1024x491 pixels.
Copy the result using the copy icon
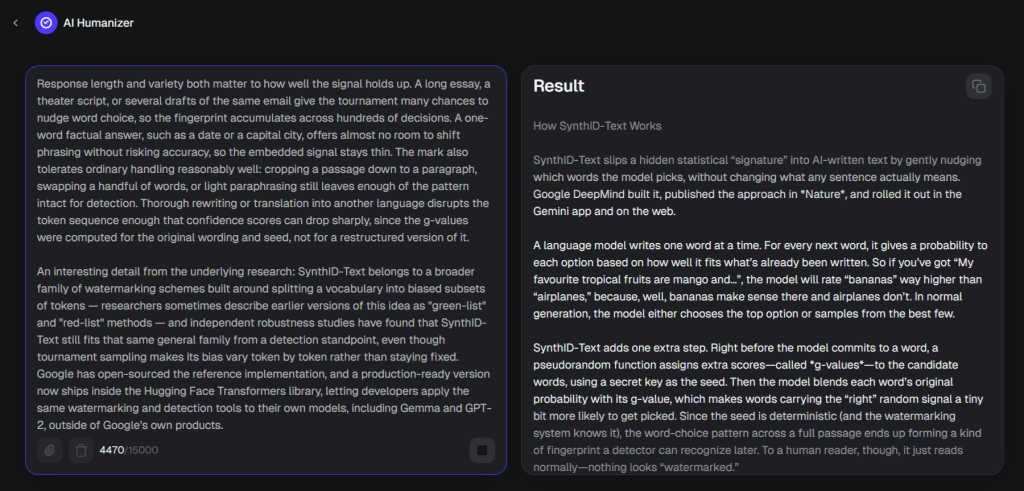coord(978,86)
